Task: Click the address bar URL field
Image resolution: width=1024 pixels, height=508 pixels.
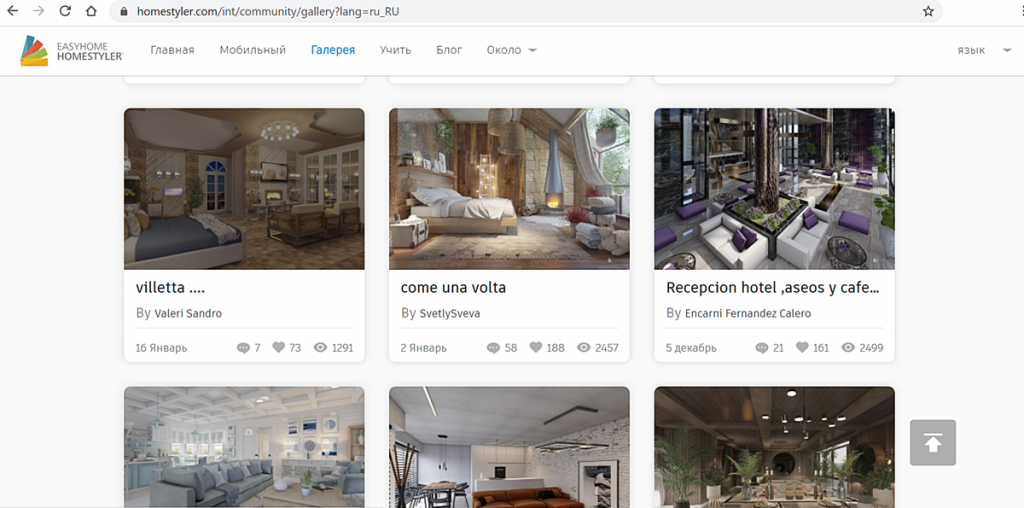Action: [500, 12]
